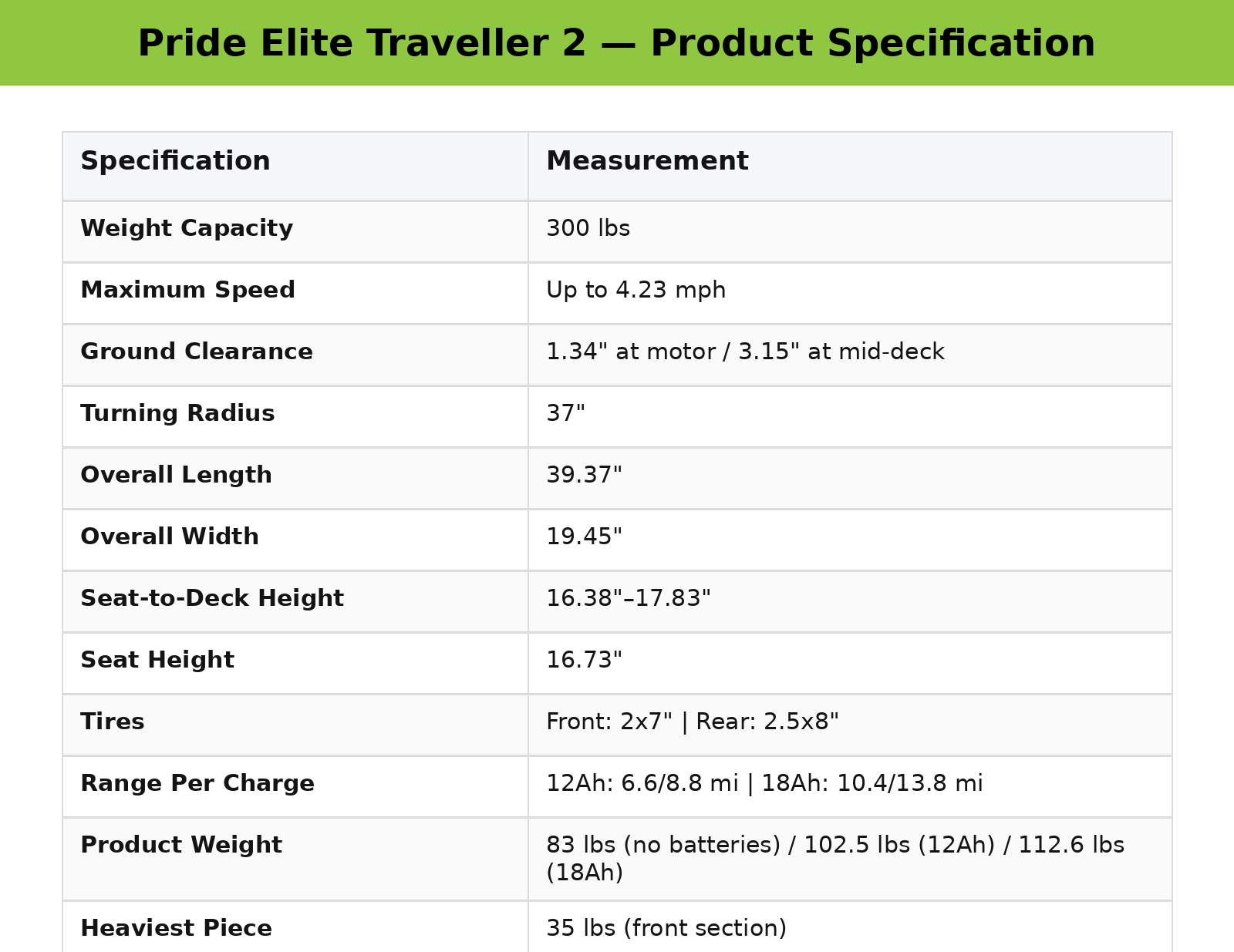Select the Range Per Charge label

197,784
